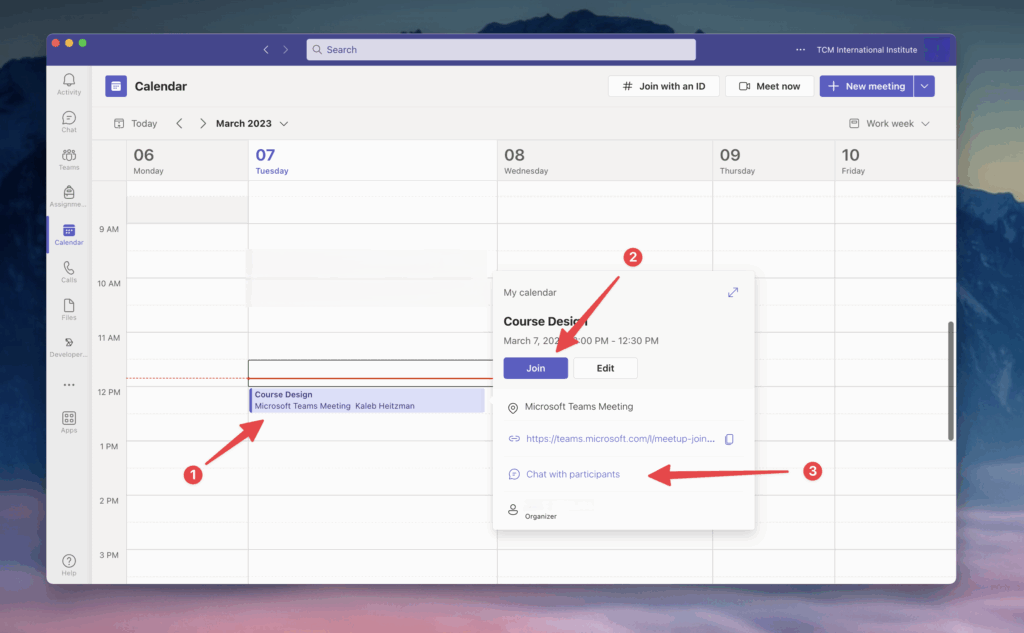Open Files from the left rail
1024x633 pixels.
pos(69,309)
